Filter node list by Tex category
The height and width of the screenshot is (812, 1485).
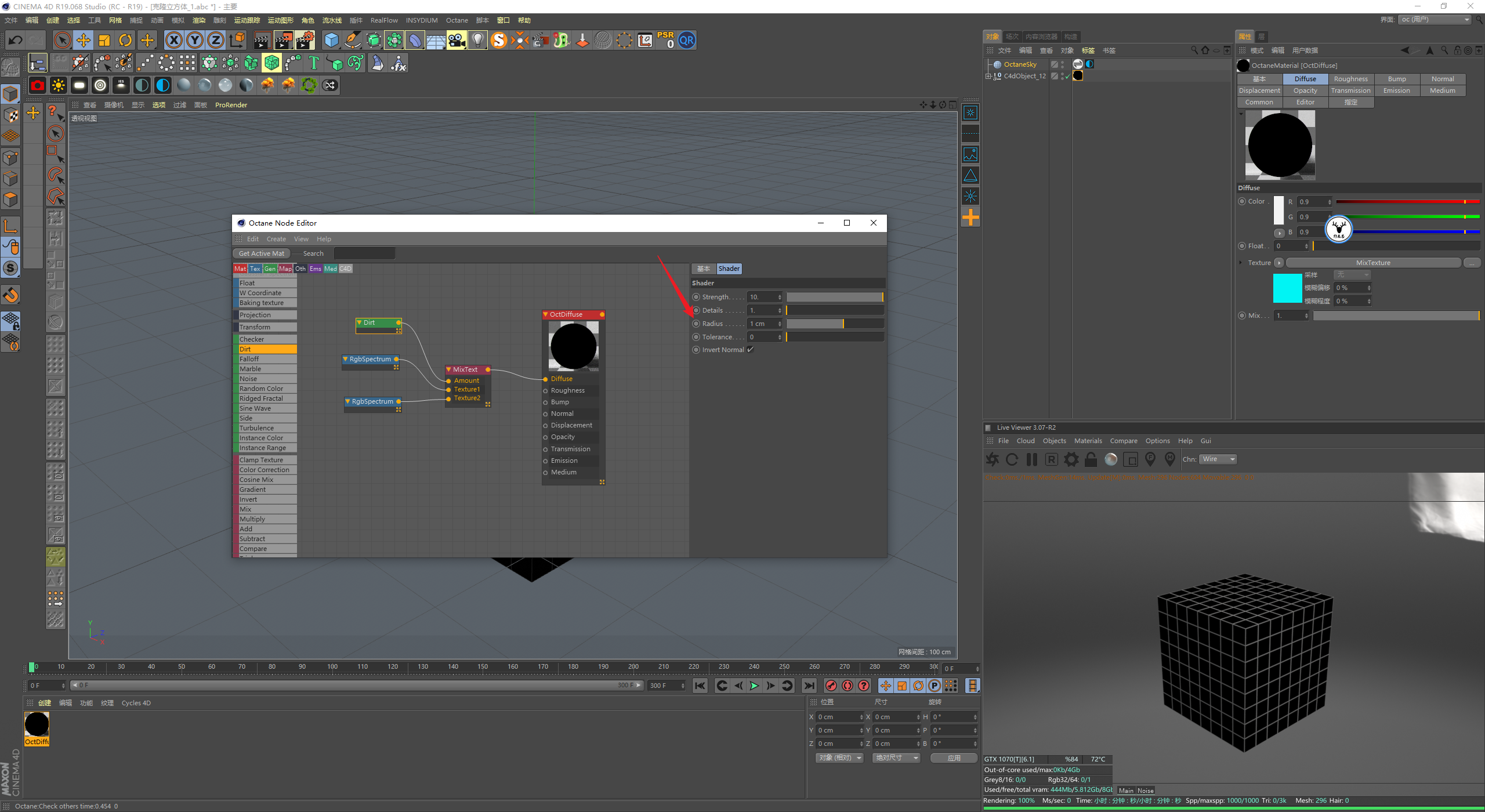pos(255,269)
